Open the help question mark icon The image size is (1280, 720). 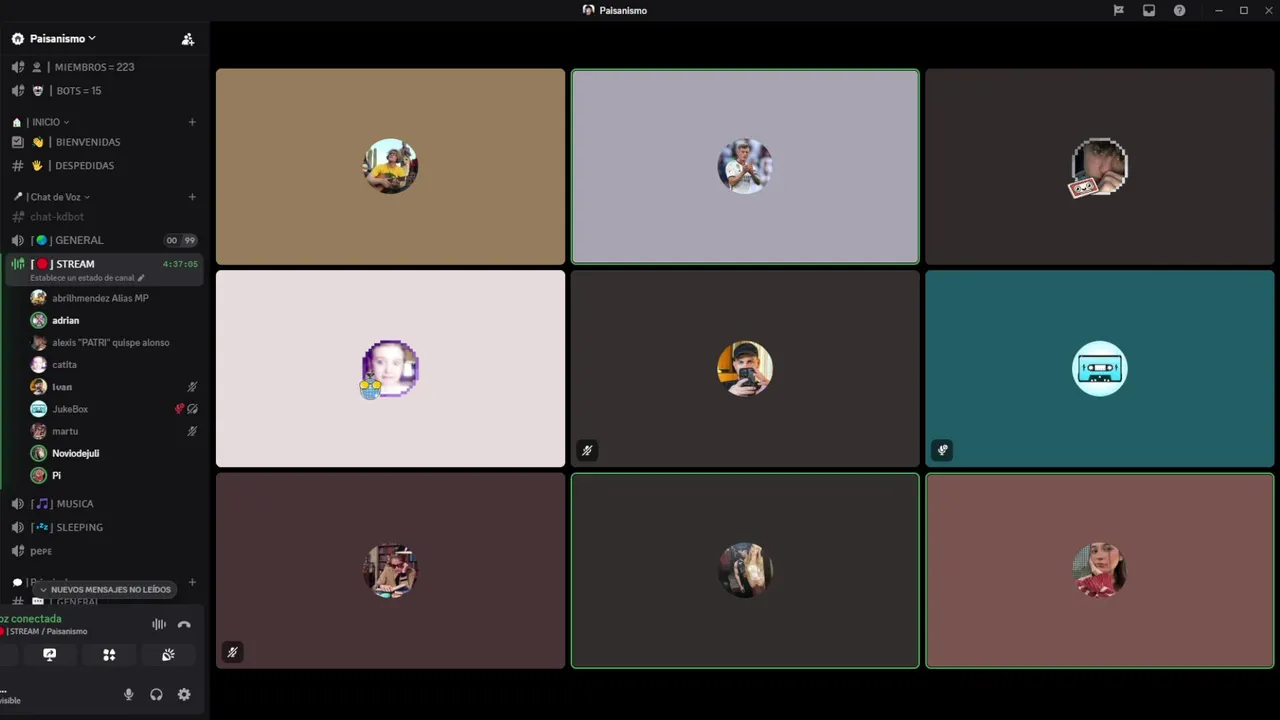(1179, 10)
